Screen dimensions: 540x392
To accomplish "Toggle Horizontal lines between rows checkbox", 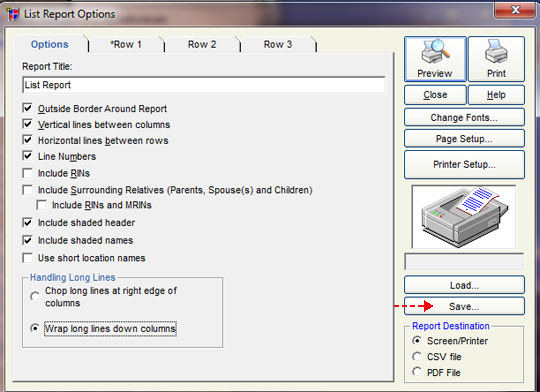I will pos(28,140).
